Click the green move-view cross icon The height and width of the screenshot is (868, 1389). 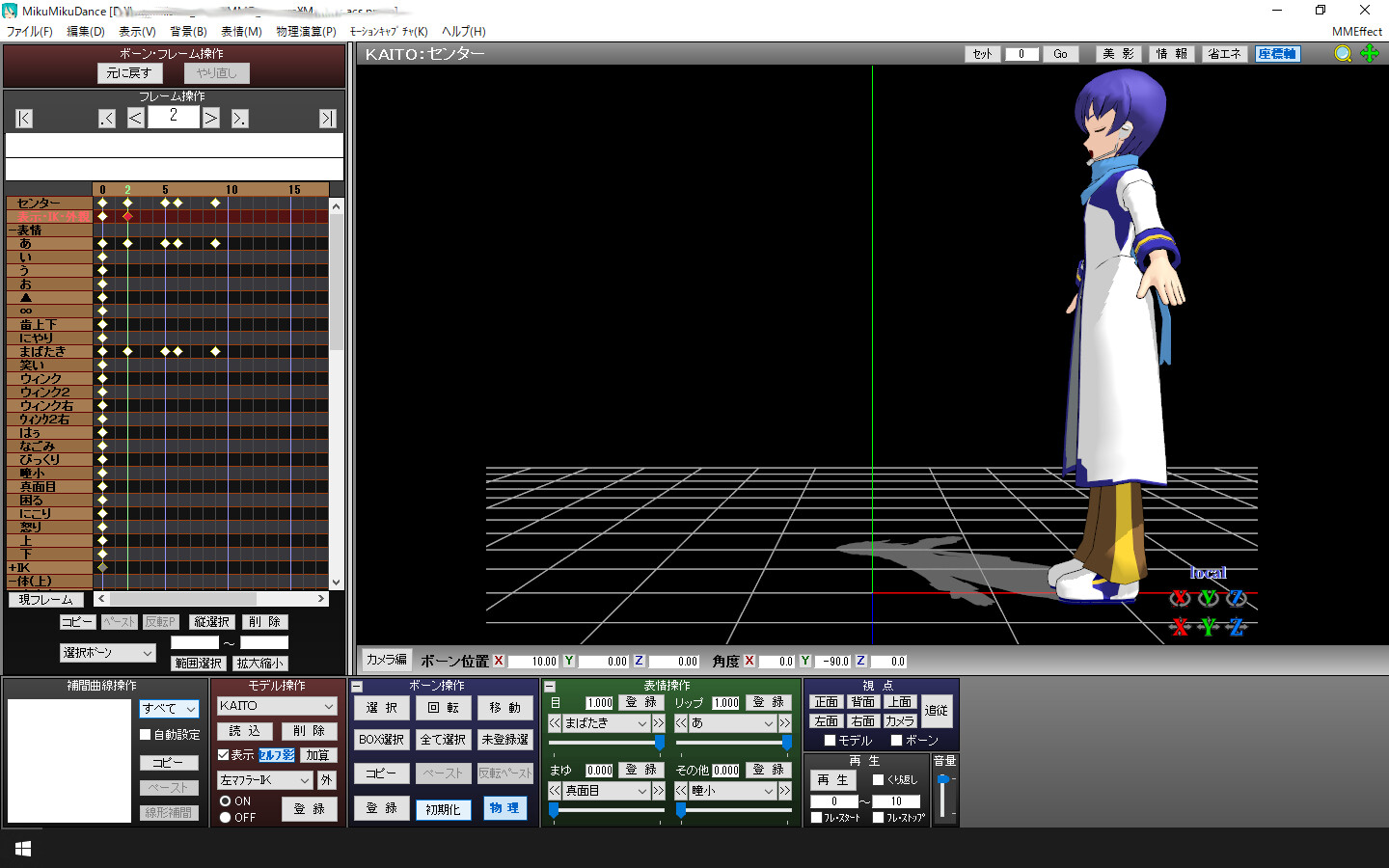(x=1370, y=54)
